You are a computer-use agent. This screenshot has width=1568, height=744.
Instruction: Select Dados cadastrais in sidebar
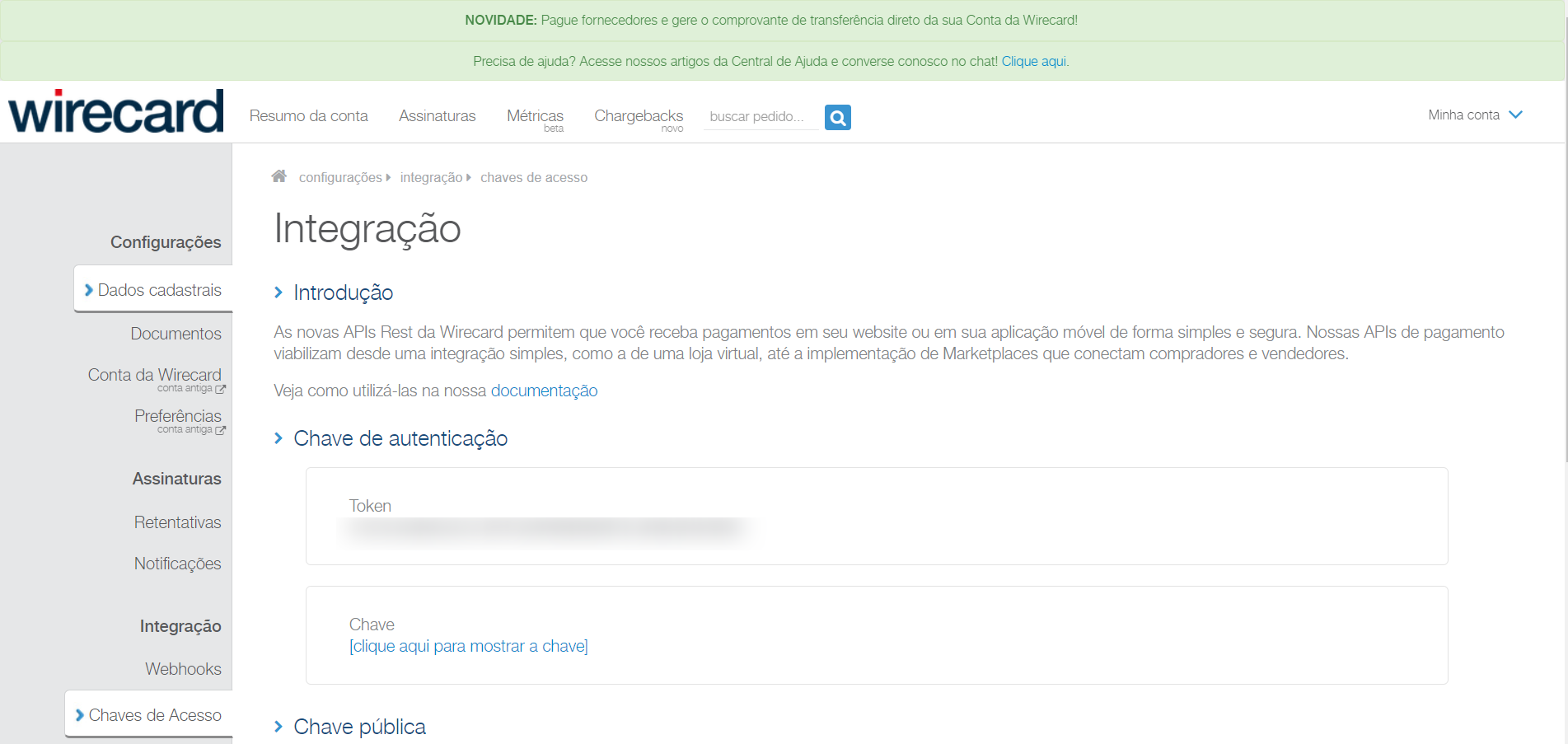pyautogui.click(x=153, y=289)
